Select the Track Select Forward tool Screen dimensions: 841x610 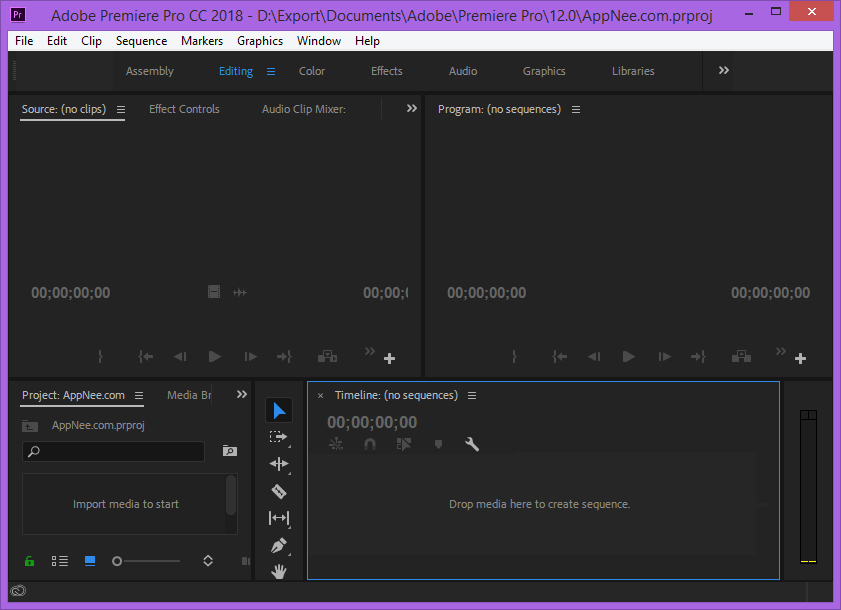click(279, 437)
